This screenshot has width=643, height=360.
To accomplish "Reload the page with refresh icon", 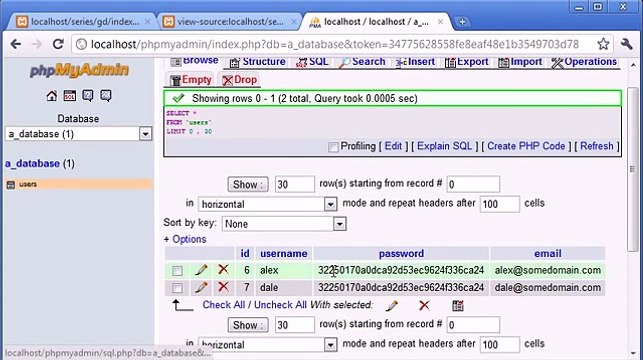I will click(x=58, y=44).
